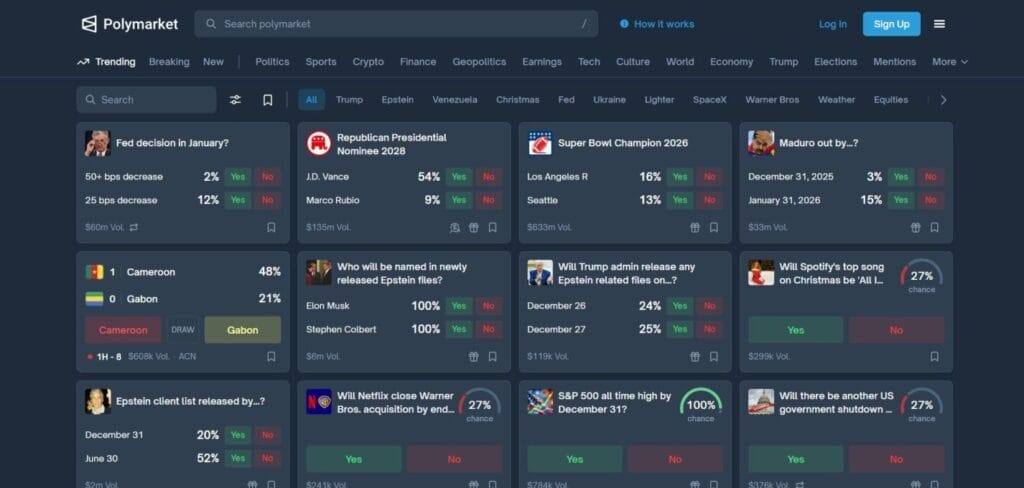Screen dimensions: 1024x488
Task: Open the filter settings sliders icon
Action: coord(235,100)
